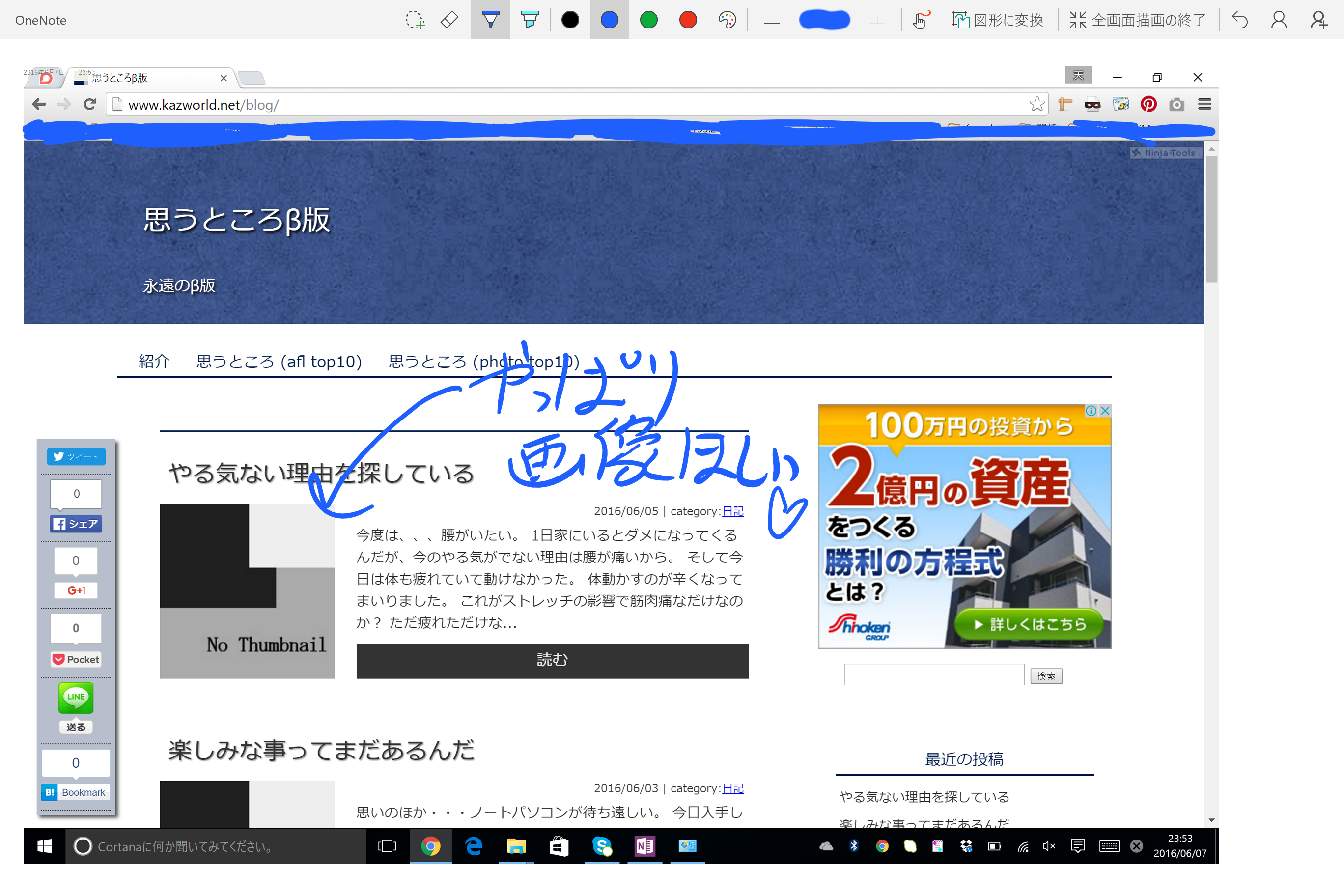
Task: Click the mask extension icon in Chrome
Action: [x=1092, y=104]
